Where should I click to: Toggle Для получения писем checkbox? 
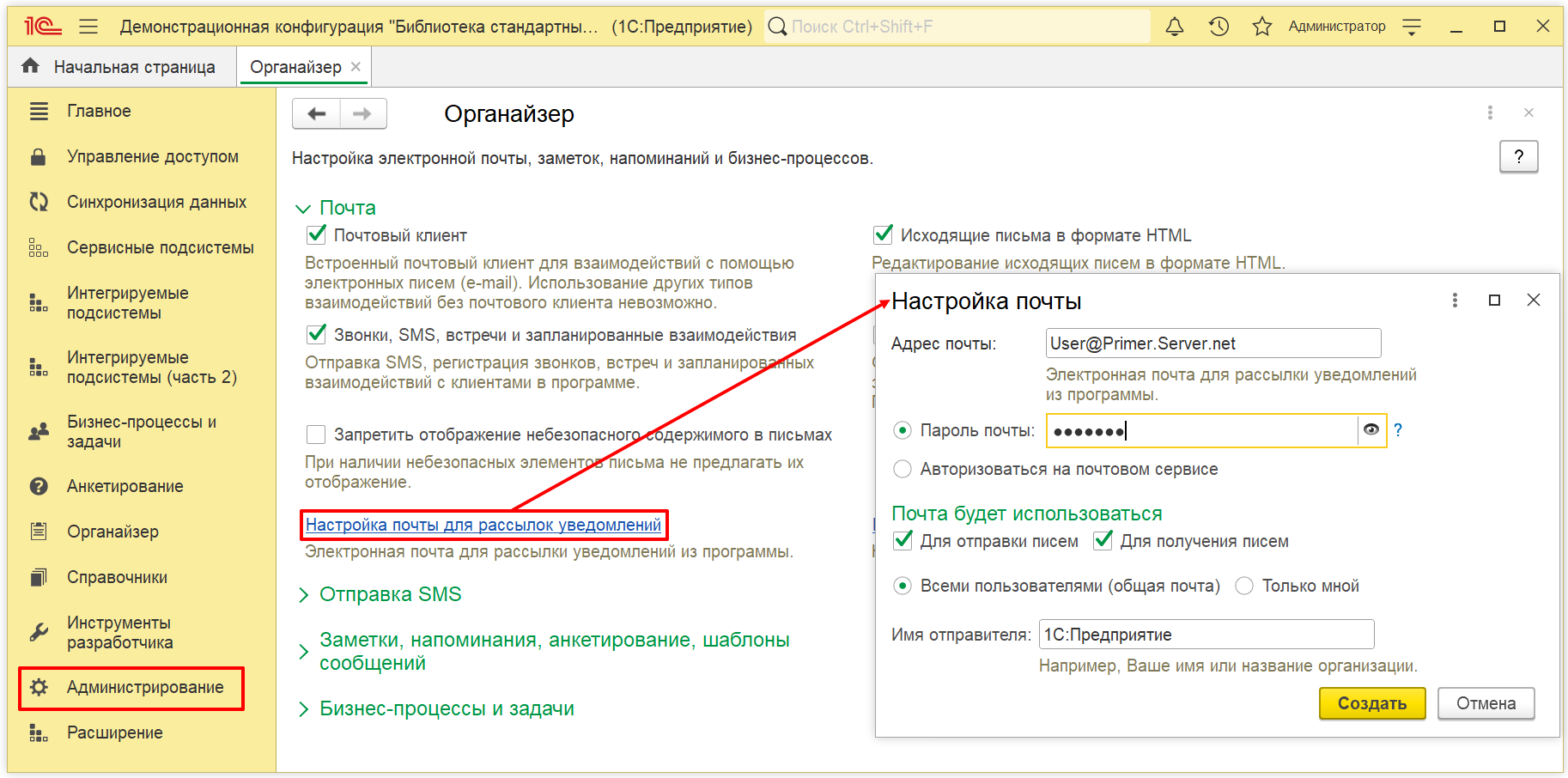[1103, 541]
